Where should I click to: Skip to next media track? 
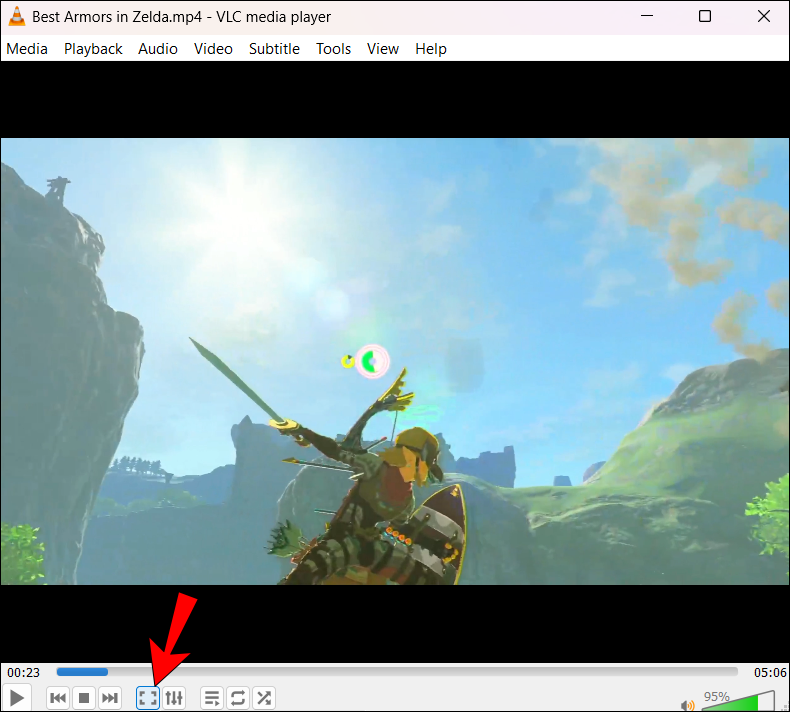(111, 698)
